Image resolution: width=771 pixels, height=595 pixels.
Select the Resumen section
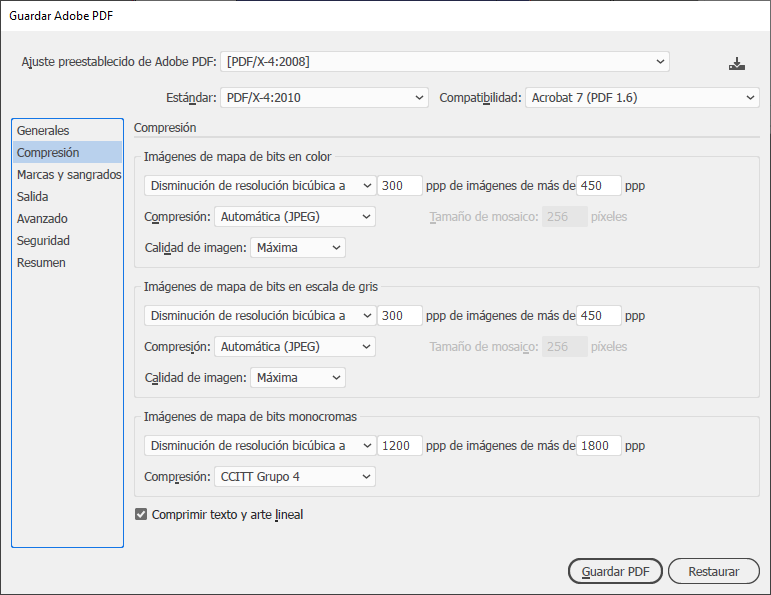click(67, 263)
